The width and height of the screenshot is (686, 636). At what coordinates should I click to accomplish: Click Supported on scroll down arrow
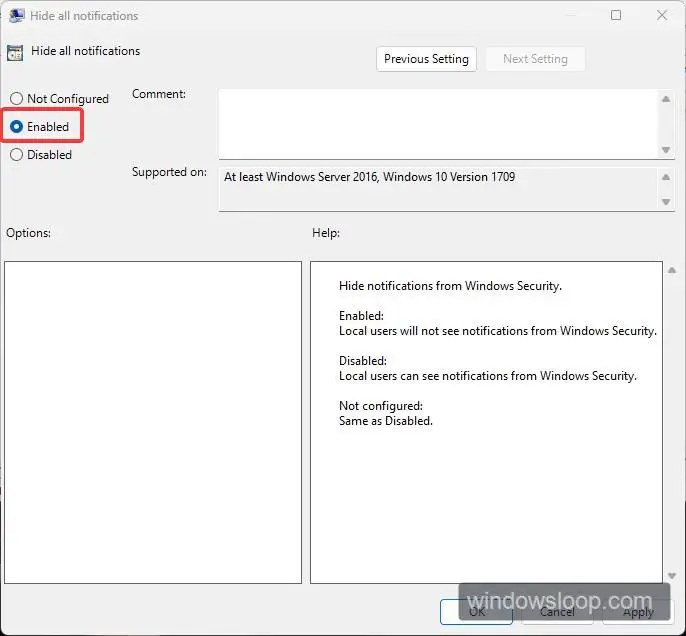click(x=666, y=202)
